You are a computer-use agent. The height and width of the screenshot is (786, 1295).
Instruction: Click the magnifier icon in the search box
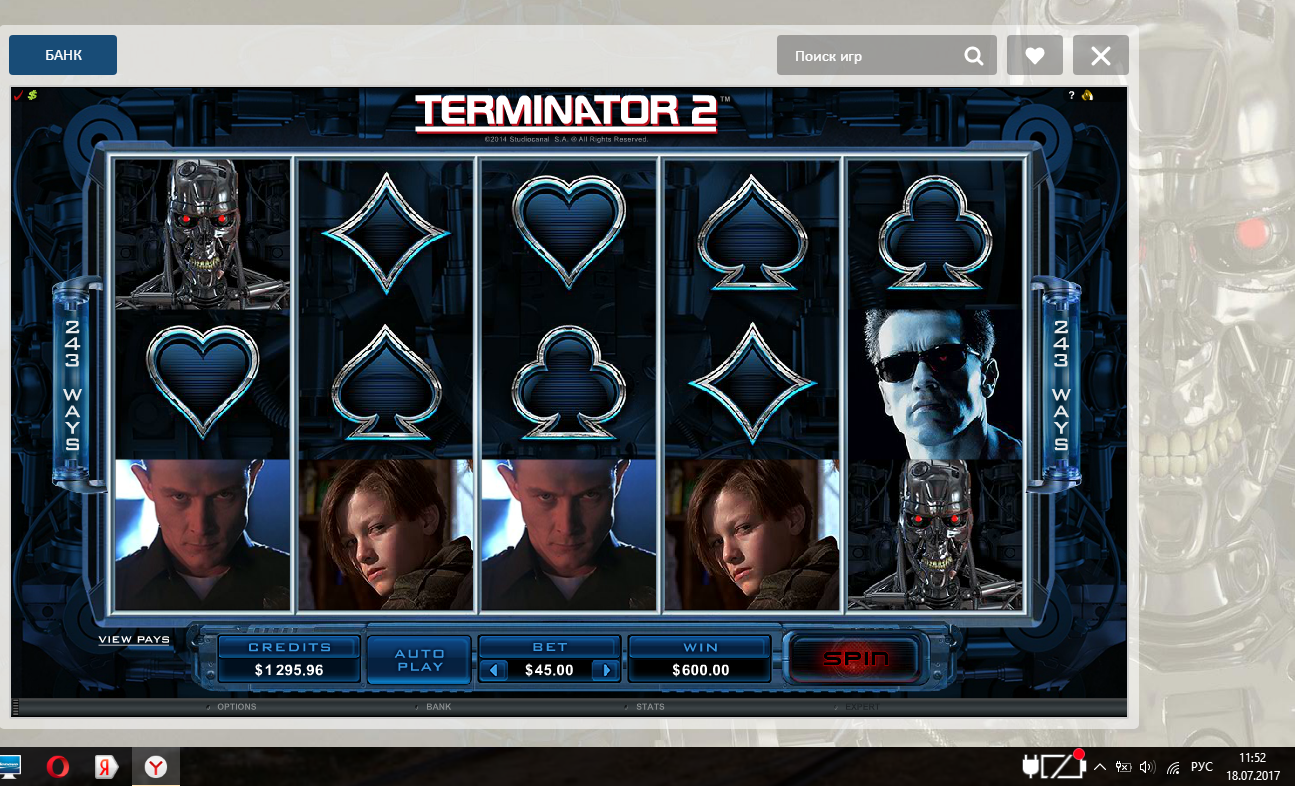tap(973, 56)
